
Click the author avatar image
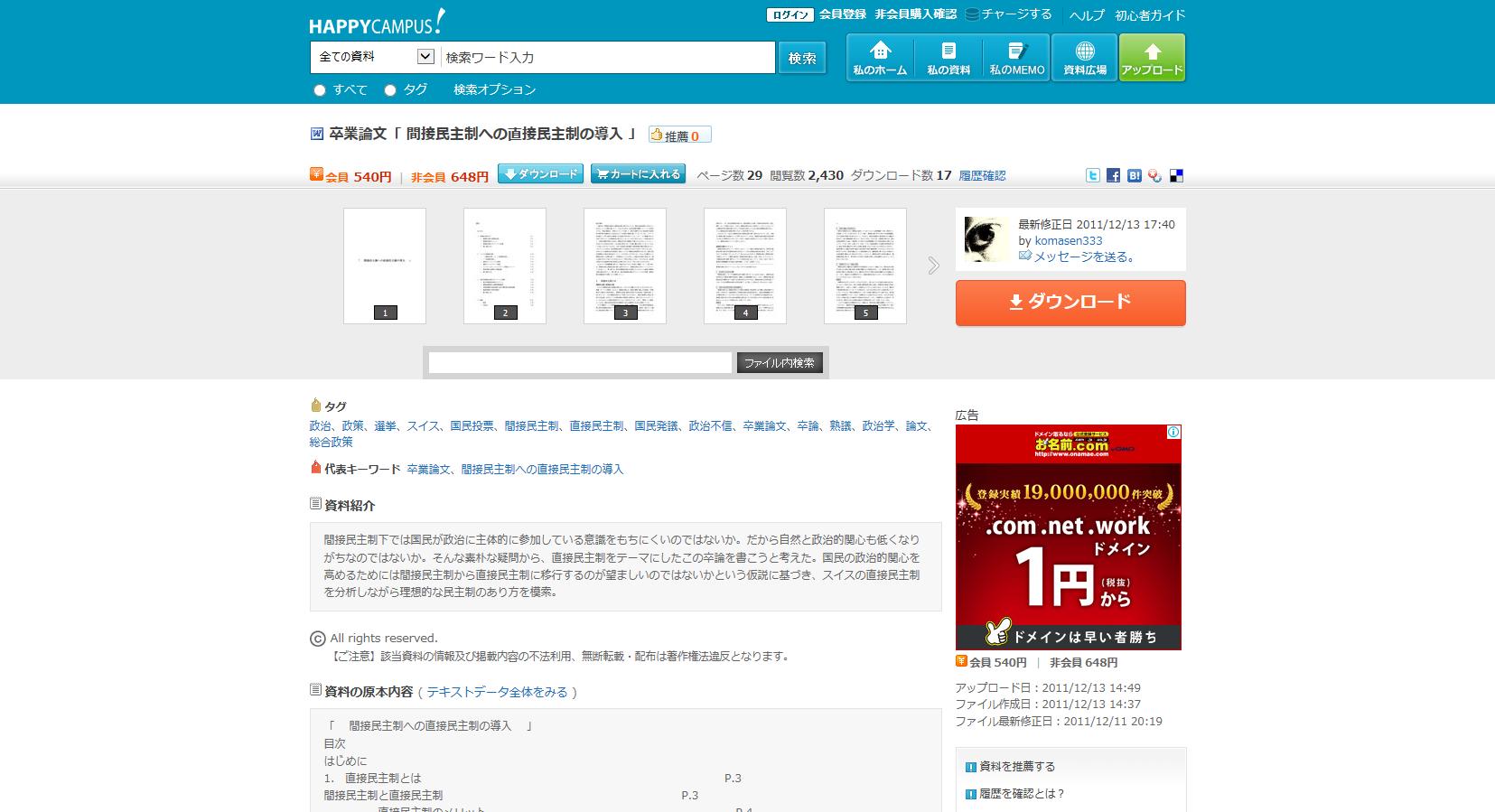click(x=986, y=239)
